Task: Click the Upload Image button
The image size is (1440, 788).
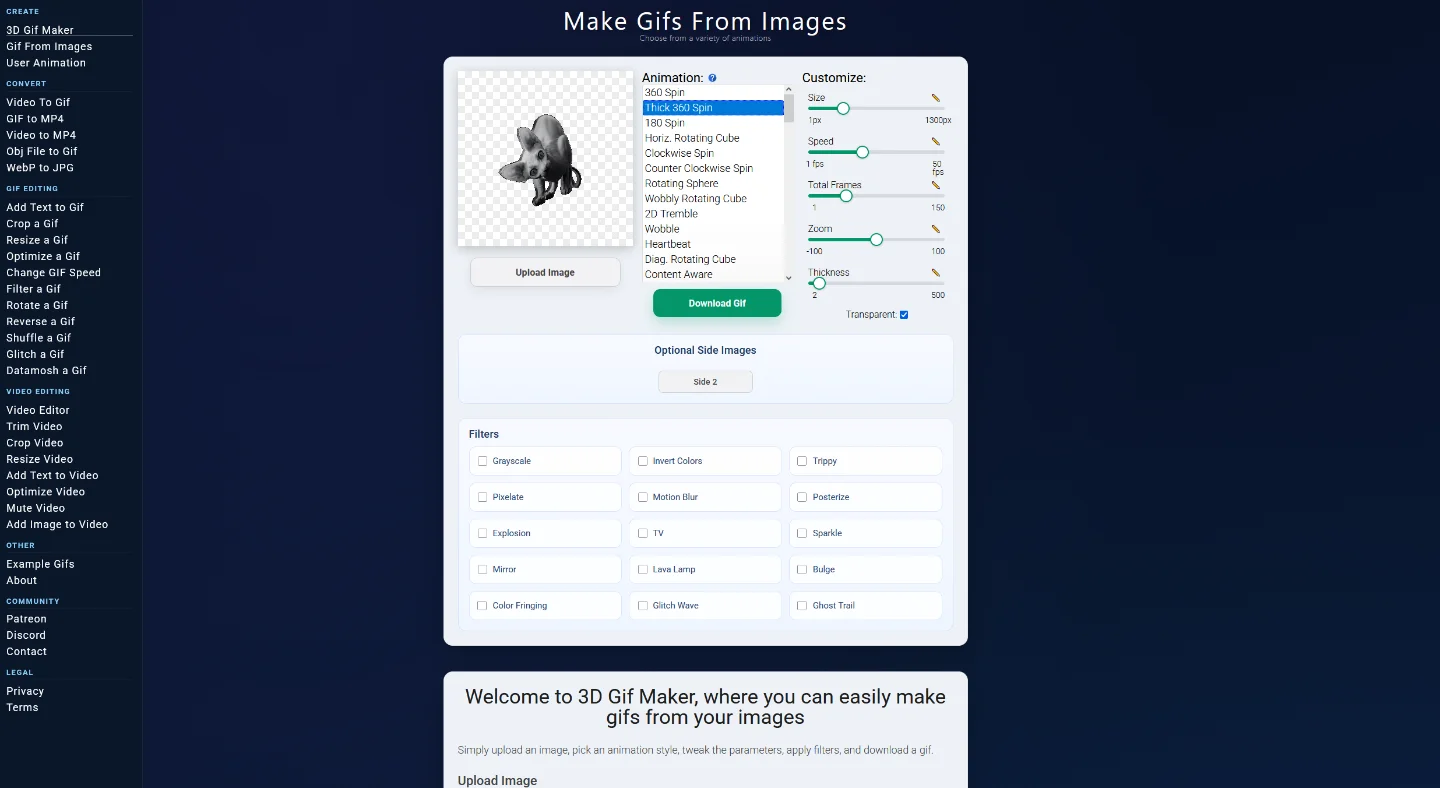Action: point(545,272)
